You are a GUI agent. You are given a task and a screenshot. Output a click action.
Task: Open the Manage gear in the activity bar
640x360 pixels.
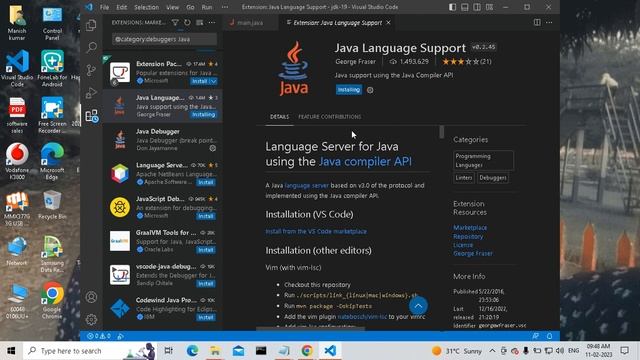pos(91,319)
